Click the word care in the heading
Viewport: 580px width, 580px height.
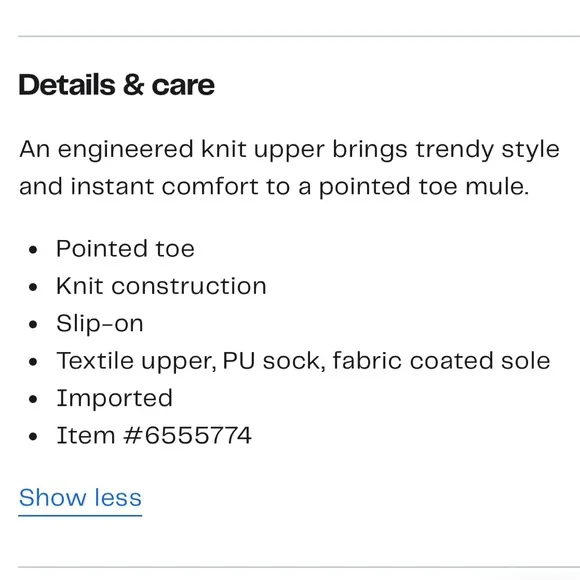(x=183, y=85)
